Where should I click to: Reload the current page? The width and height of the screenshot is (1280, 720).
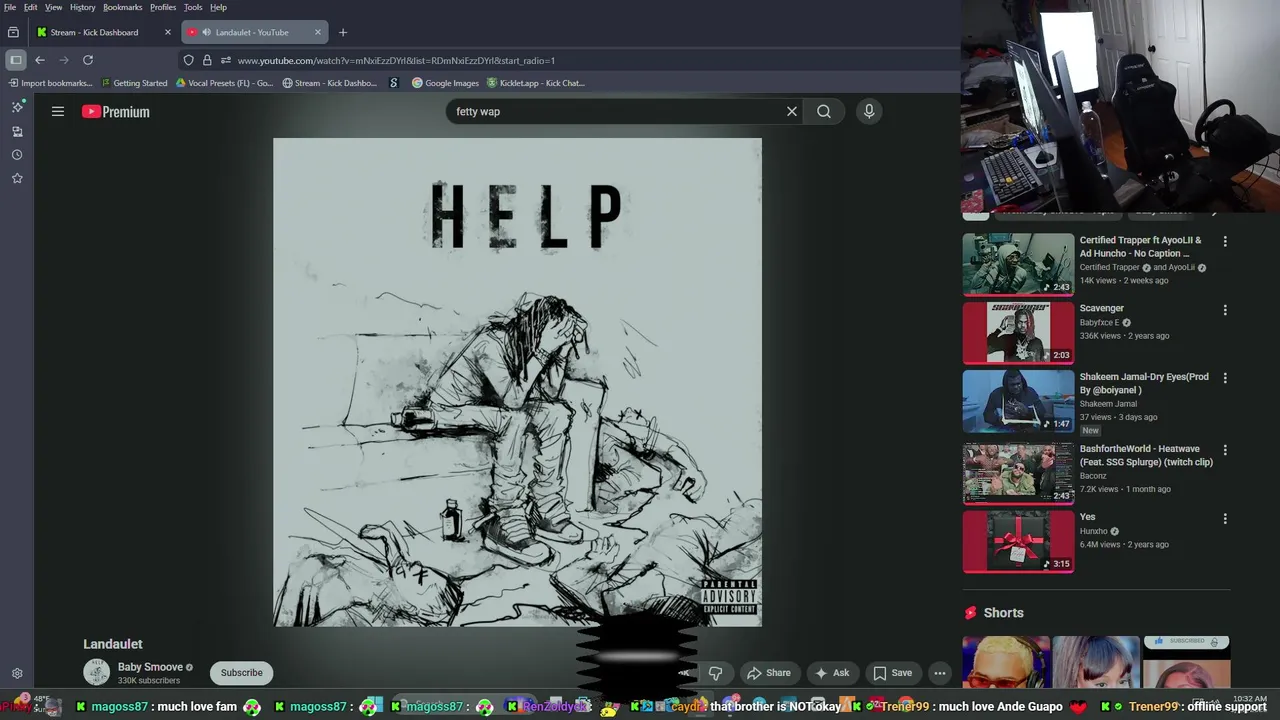[88, 60]
